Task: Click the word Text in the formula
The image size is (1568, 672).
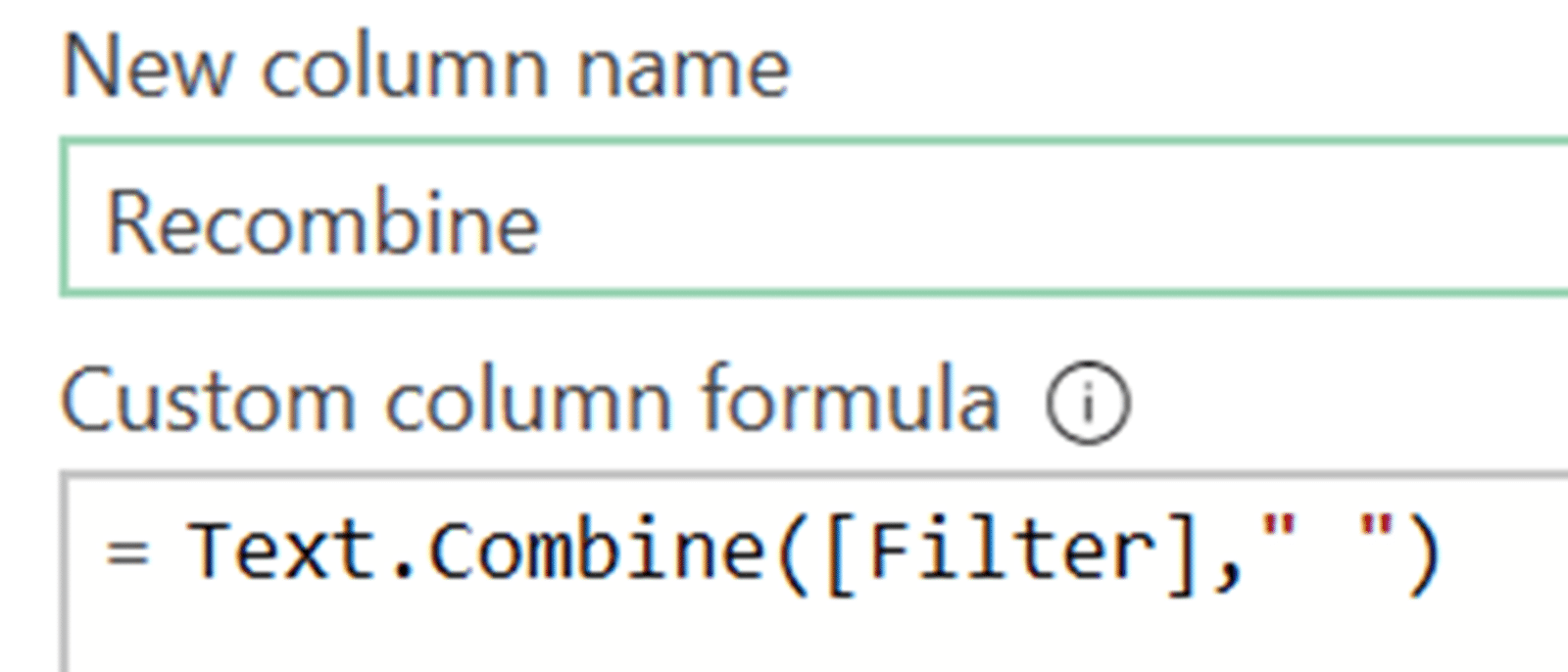Action: [281, 552]
